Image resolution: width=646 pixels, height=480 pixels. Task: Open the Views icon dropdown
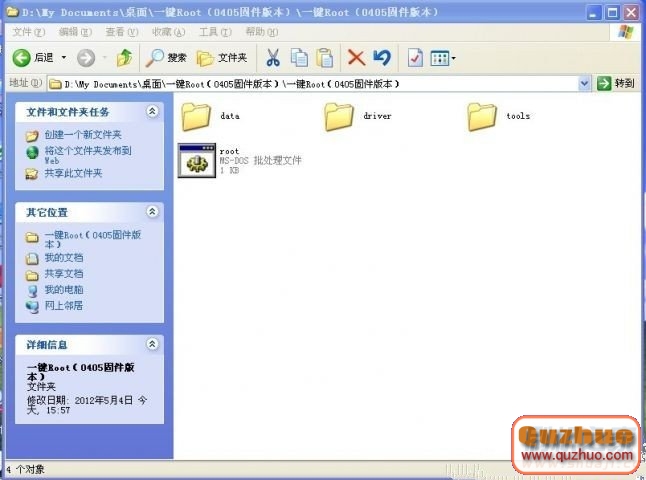pos(442,58)
